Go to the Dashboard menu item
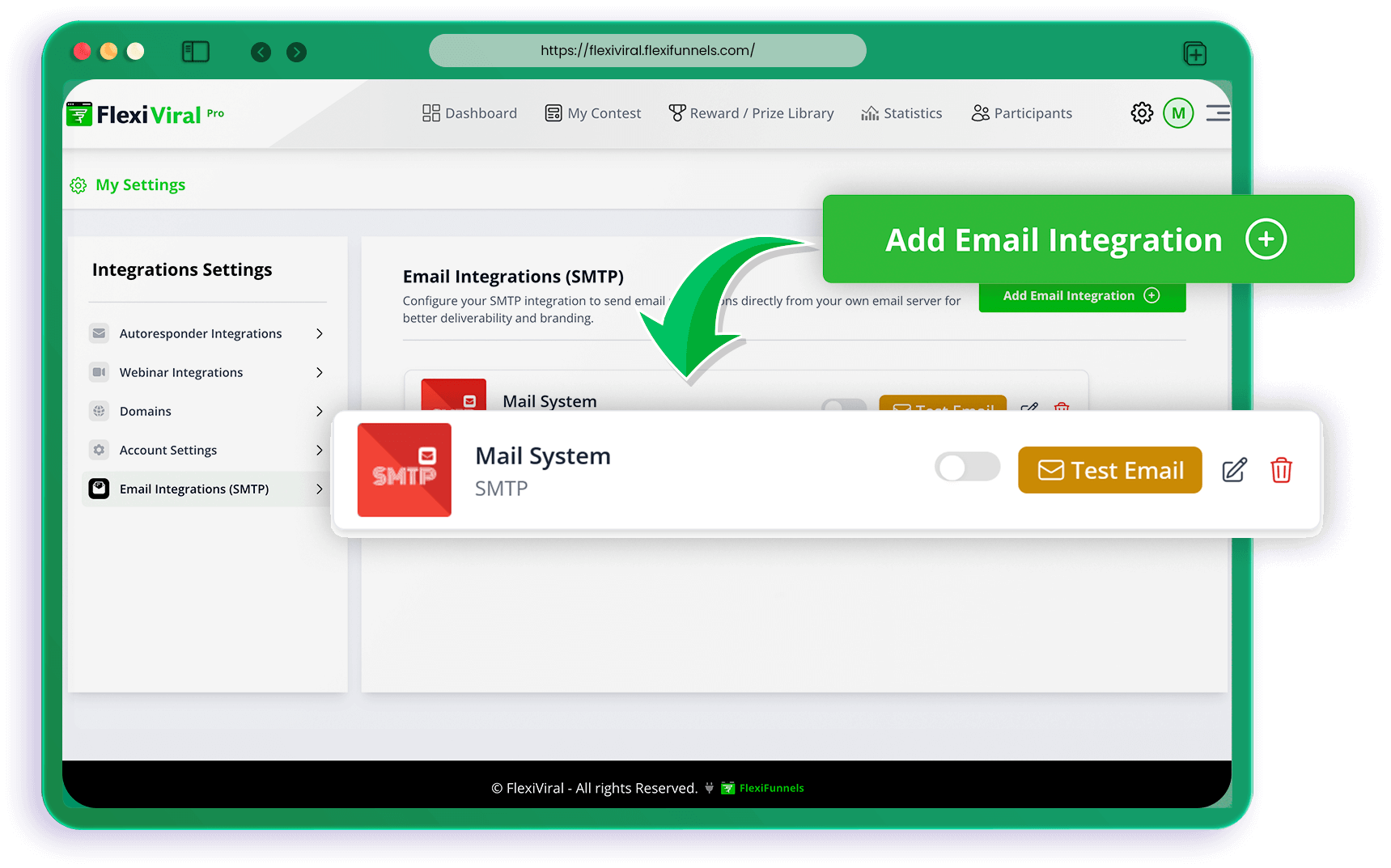Screen dimensions: 1391x868 (469, 113)
